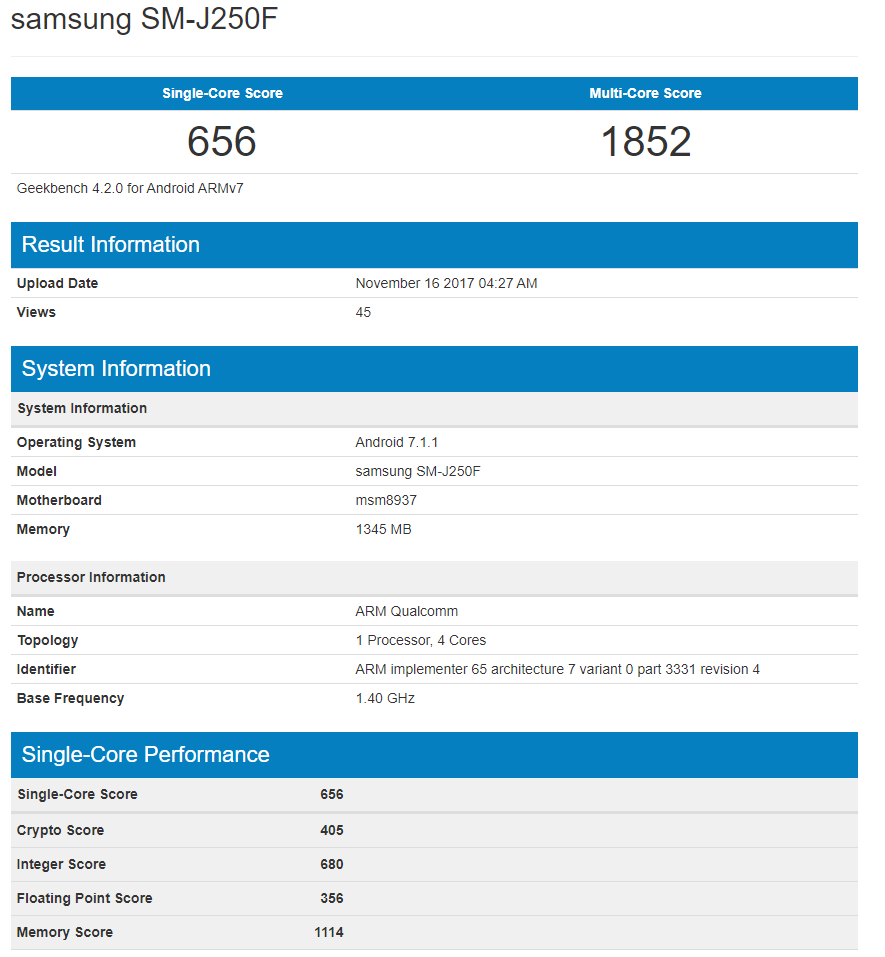Select the Integer Score label
The height and width of the screenshot is (957, 885).
[61, 865]
